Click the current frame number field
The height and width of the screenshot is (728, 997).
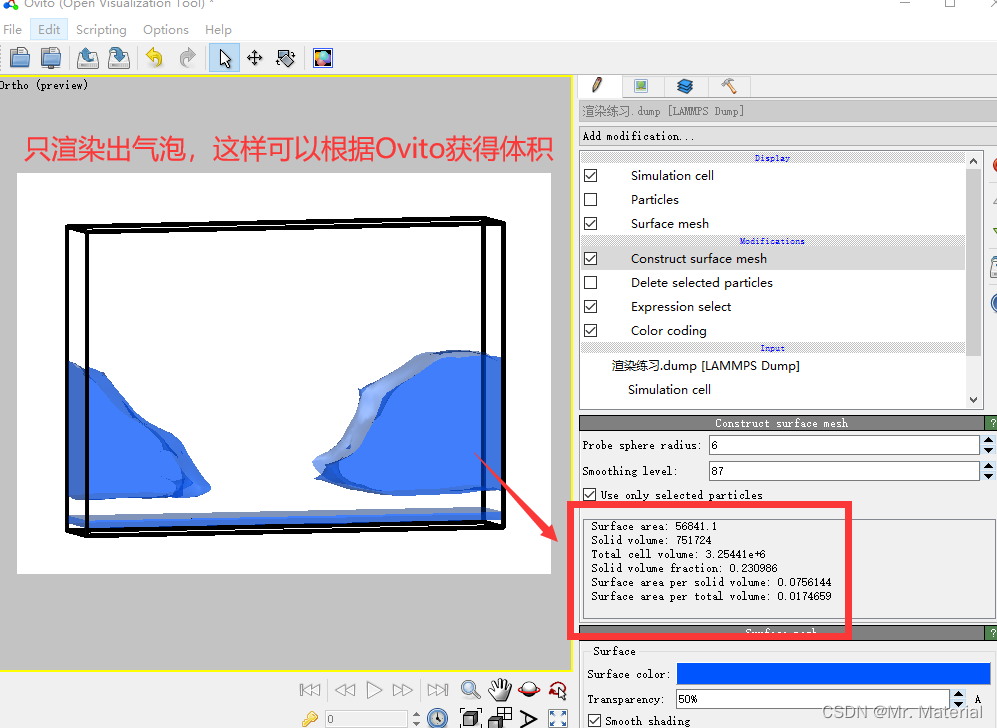coord(366,719)
